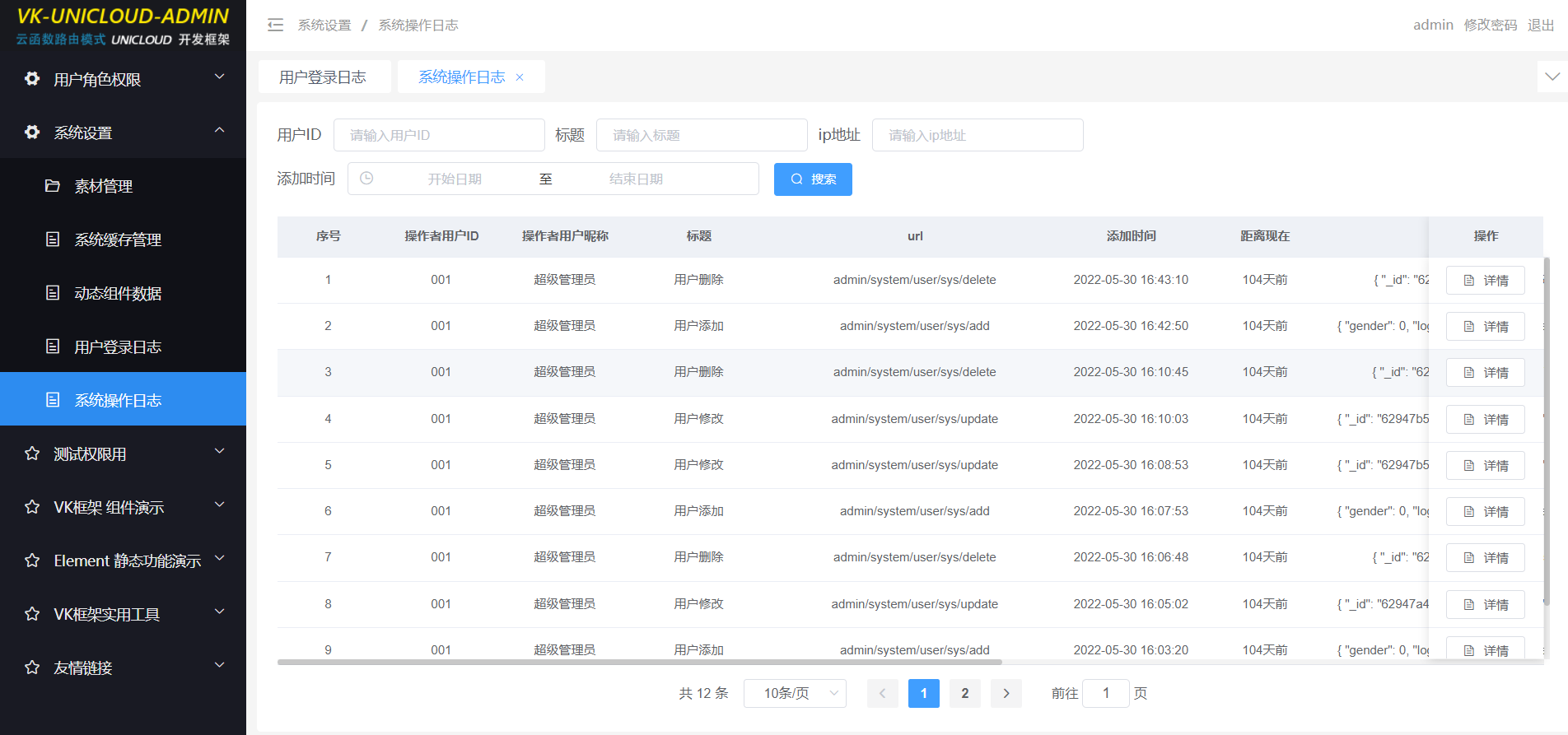Expand the Element 静态功能演示 menu chevron
The image size is (1568, 735).
(x=219, y=558)
